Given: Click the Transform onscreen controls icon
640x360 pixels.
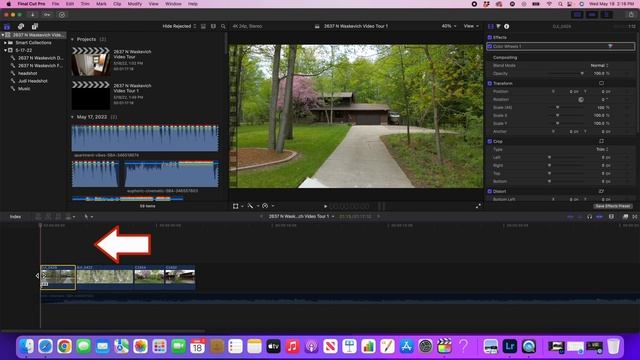Looking at the screenshot, I should pyautogui.click(x=601, y=83).
